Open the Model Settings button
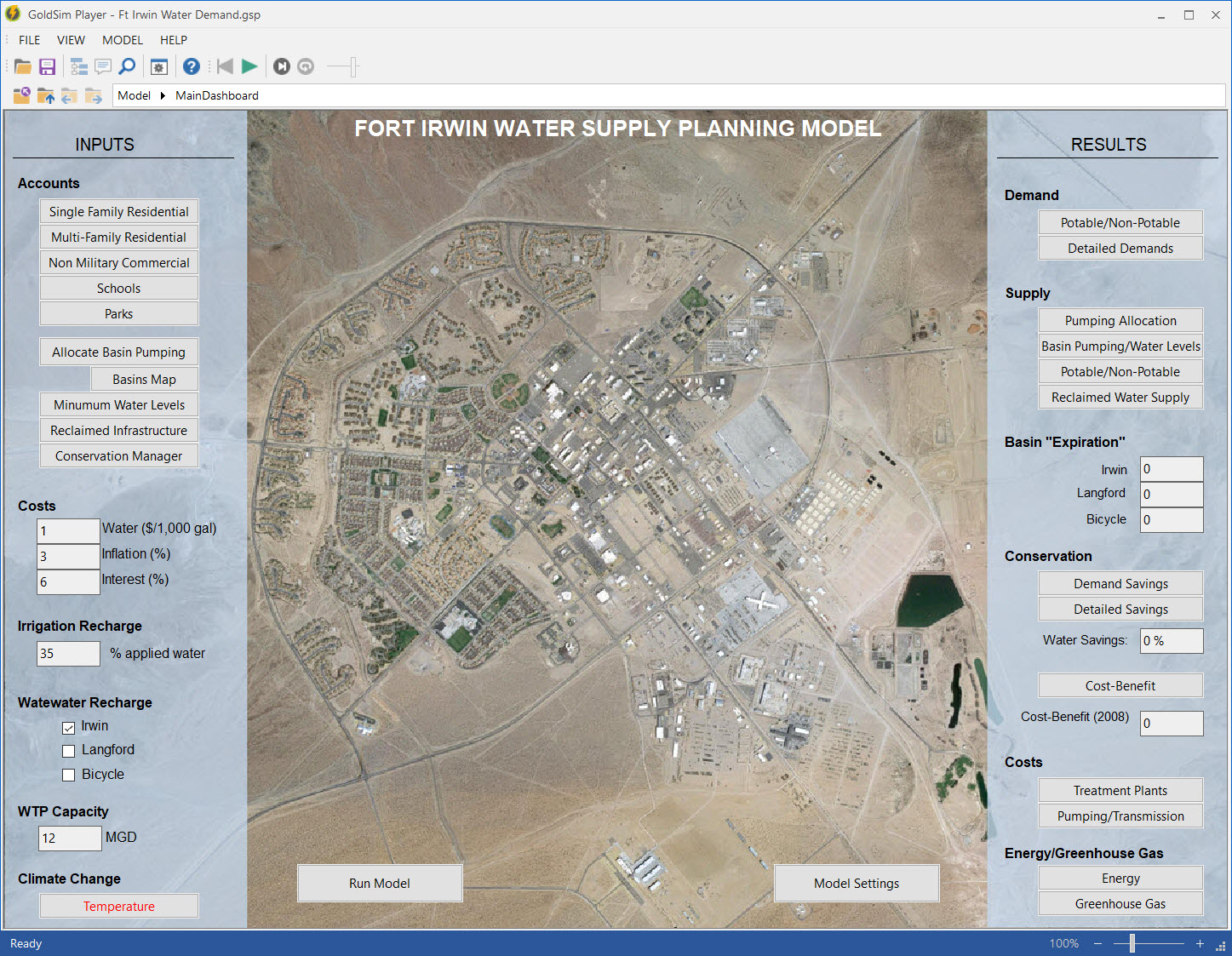This screenshot has width=1232, height=956. tap(857, 883)
